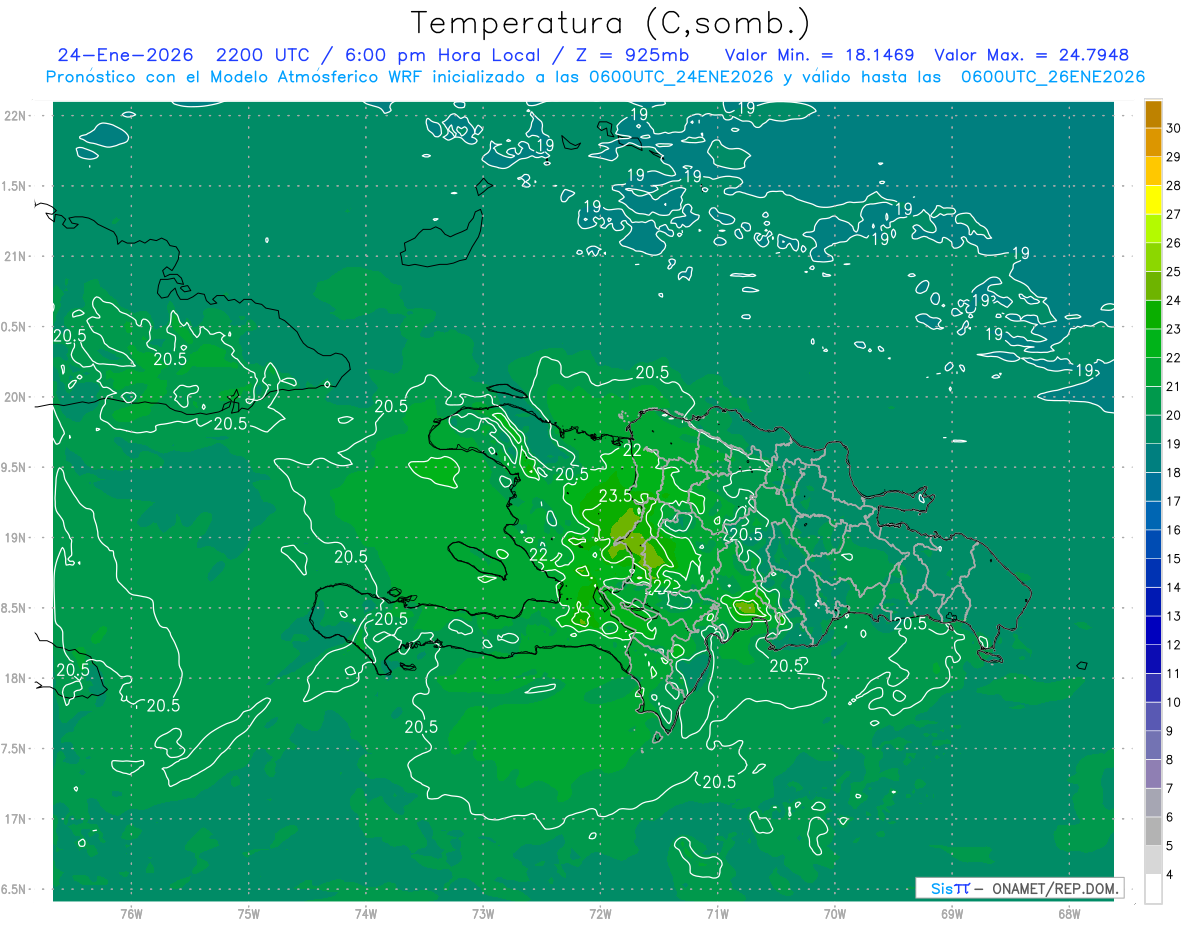Select the 69W longitude axis label
Viewport: 1200px width, 927px height.
(x=952, y=914)
